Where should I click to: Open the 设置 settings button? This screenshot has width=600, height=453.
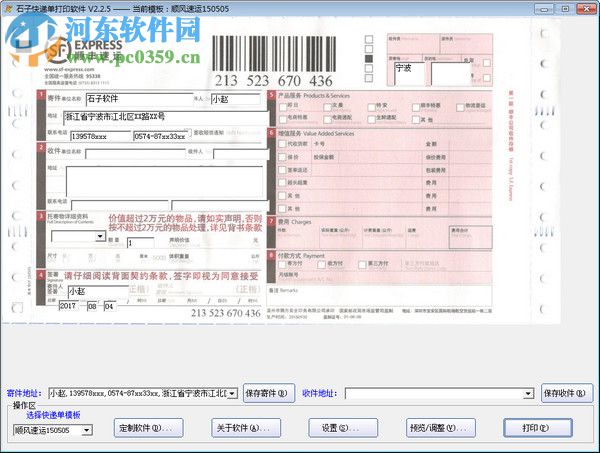(x=343, y=428)
